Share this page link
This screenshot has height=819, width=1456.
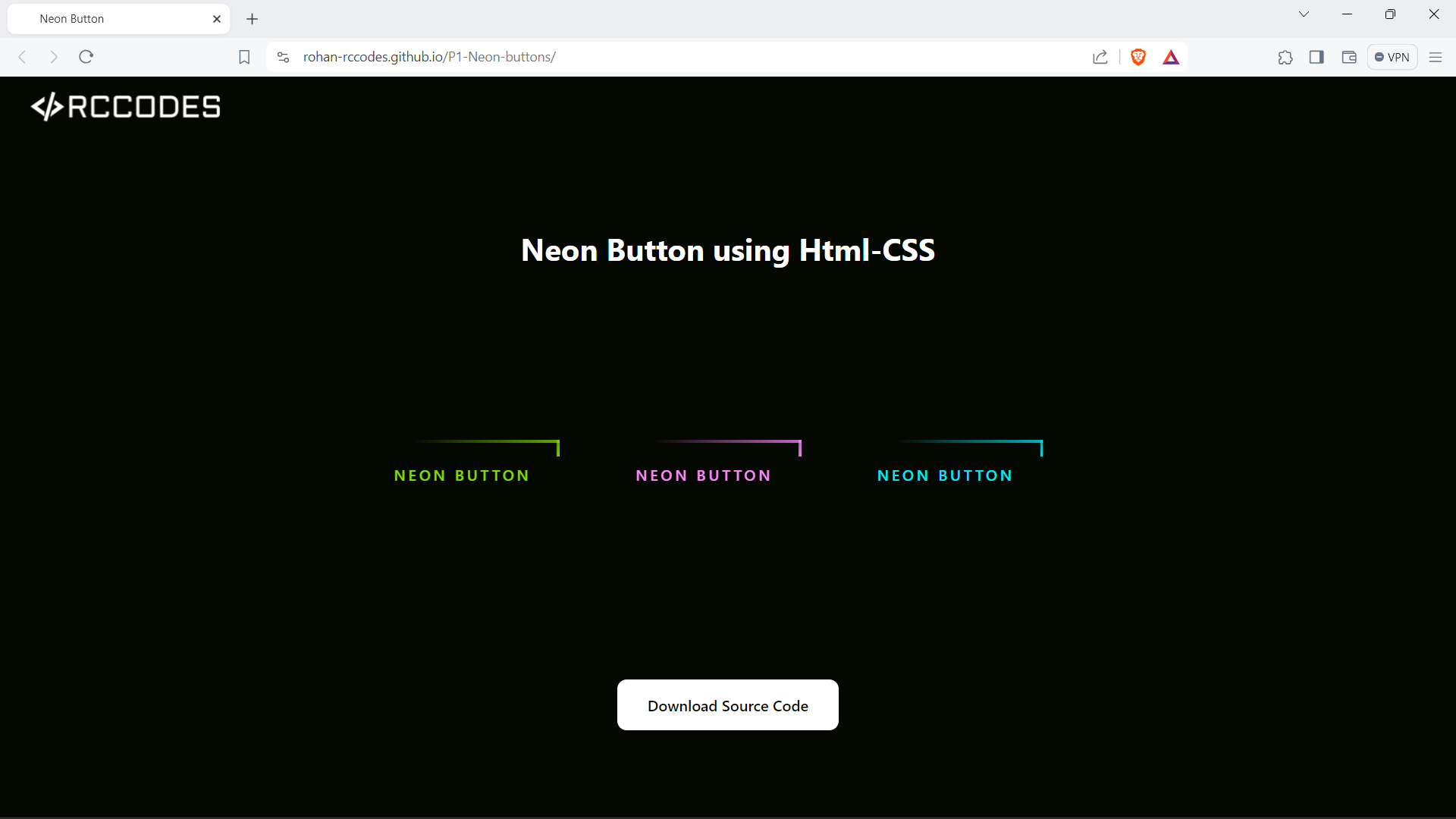click(x=1100, y=57)
